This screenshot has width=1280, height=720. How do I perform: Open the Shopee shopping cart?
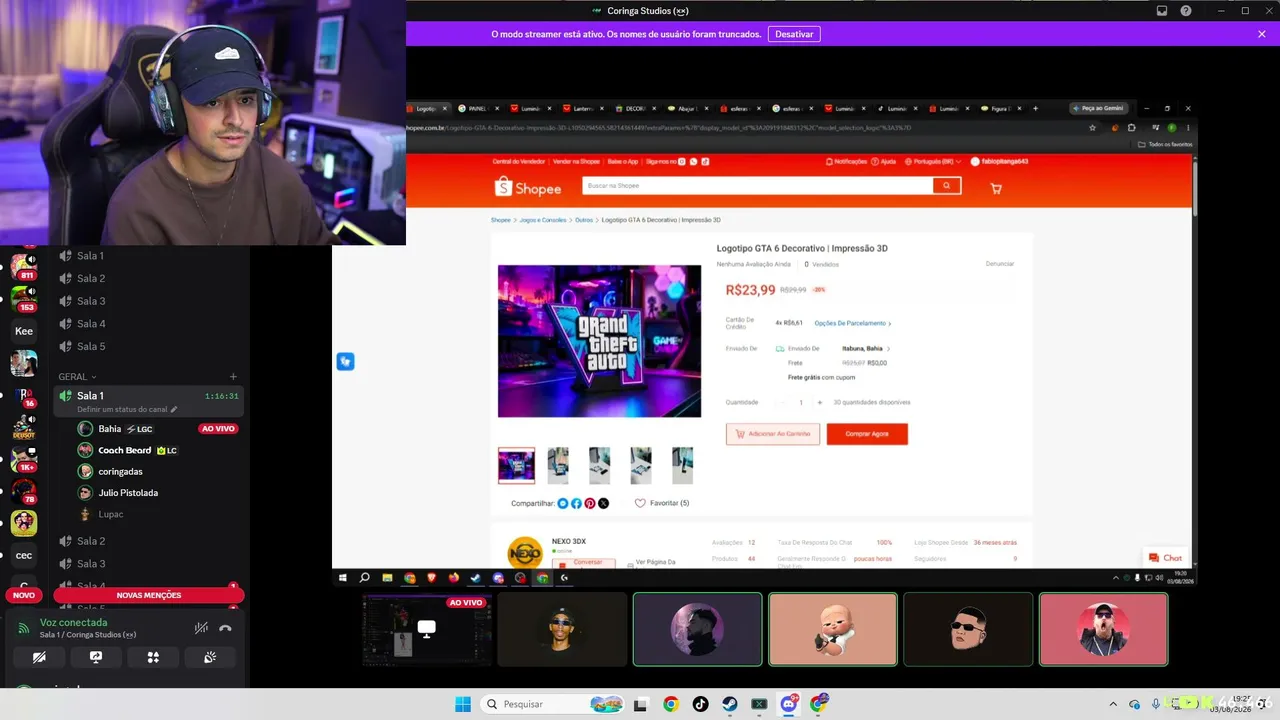click(996, 188)
